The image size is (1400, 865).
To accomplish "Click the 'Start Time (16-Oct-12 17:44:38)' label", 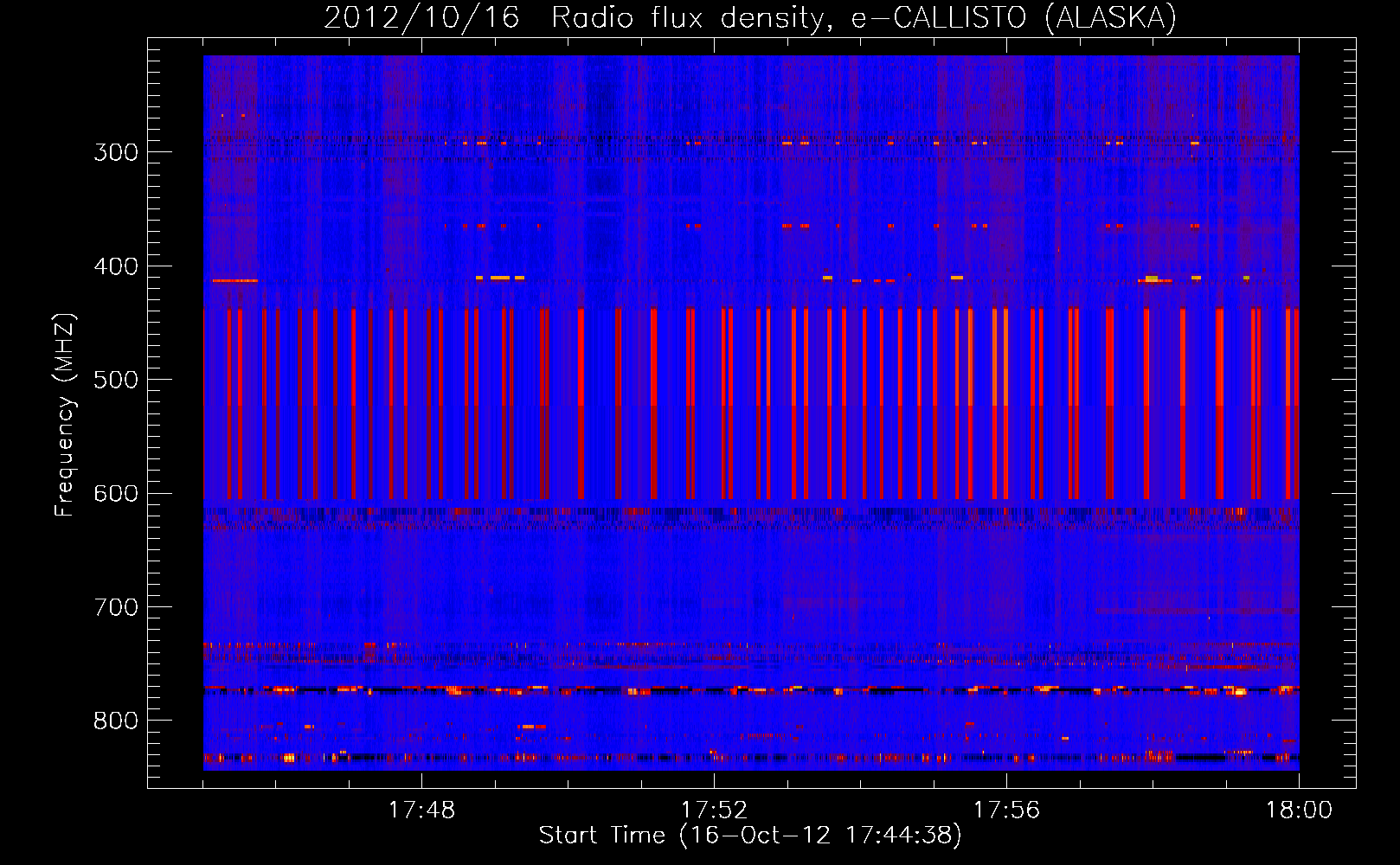I will point(750,836).
